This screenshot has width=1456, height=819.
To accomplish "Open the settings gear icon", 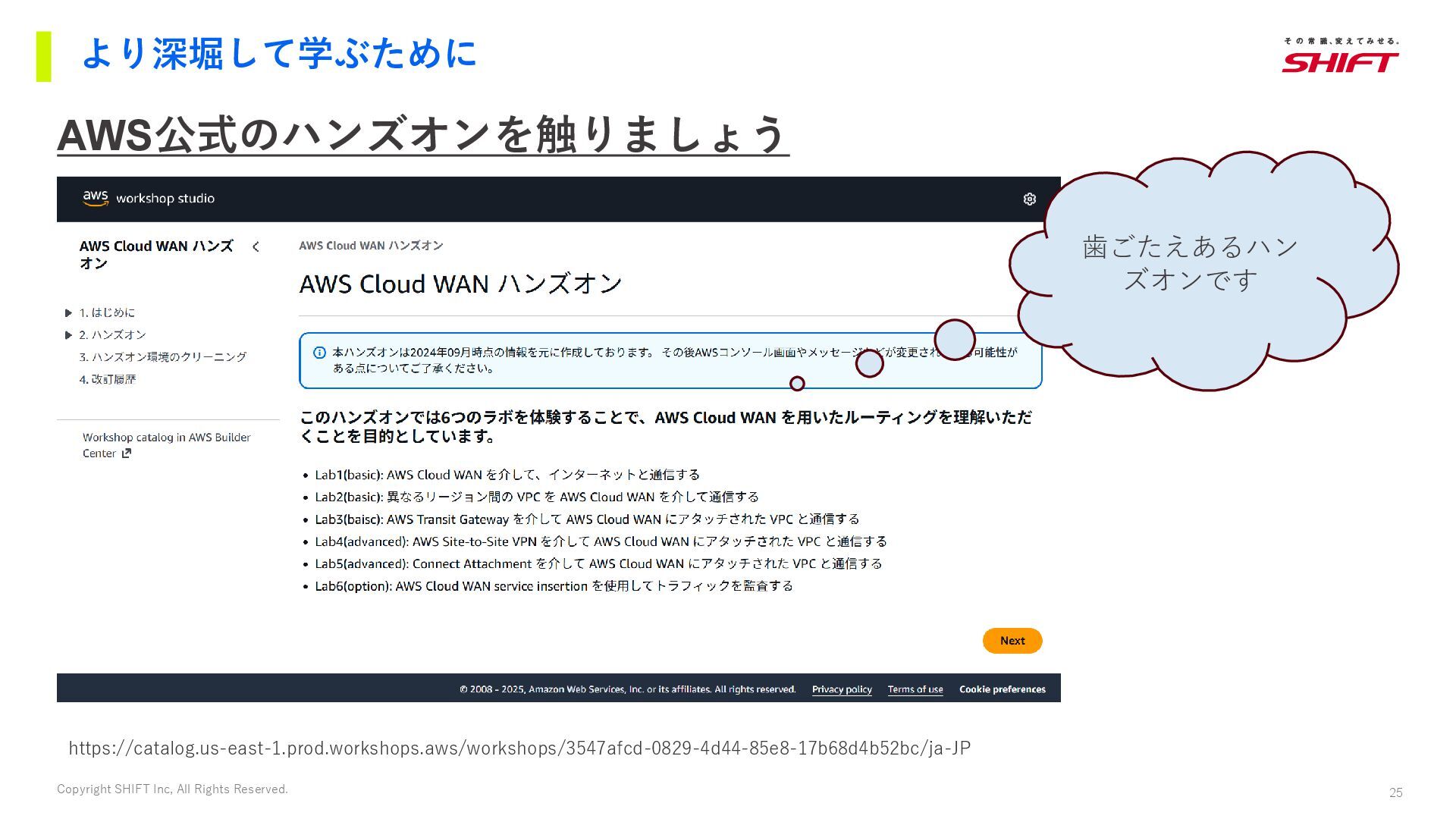I will (1029, 199).
